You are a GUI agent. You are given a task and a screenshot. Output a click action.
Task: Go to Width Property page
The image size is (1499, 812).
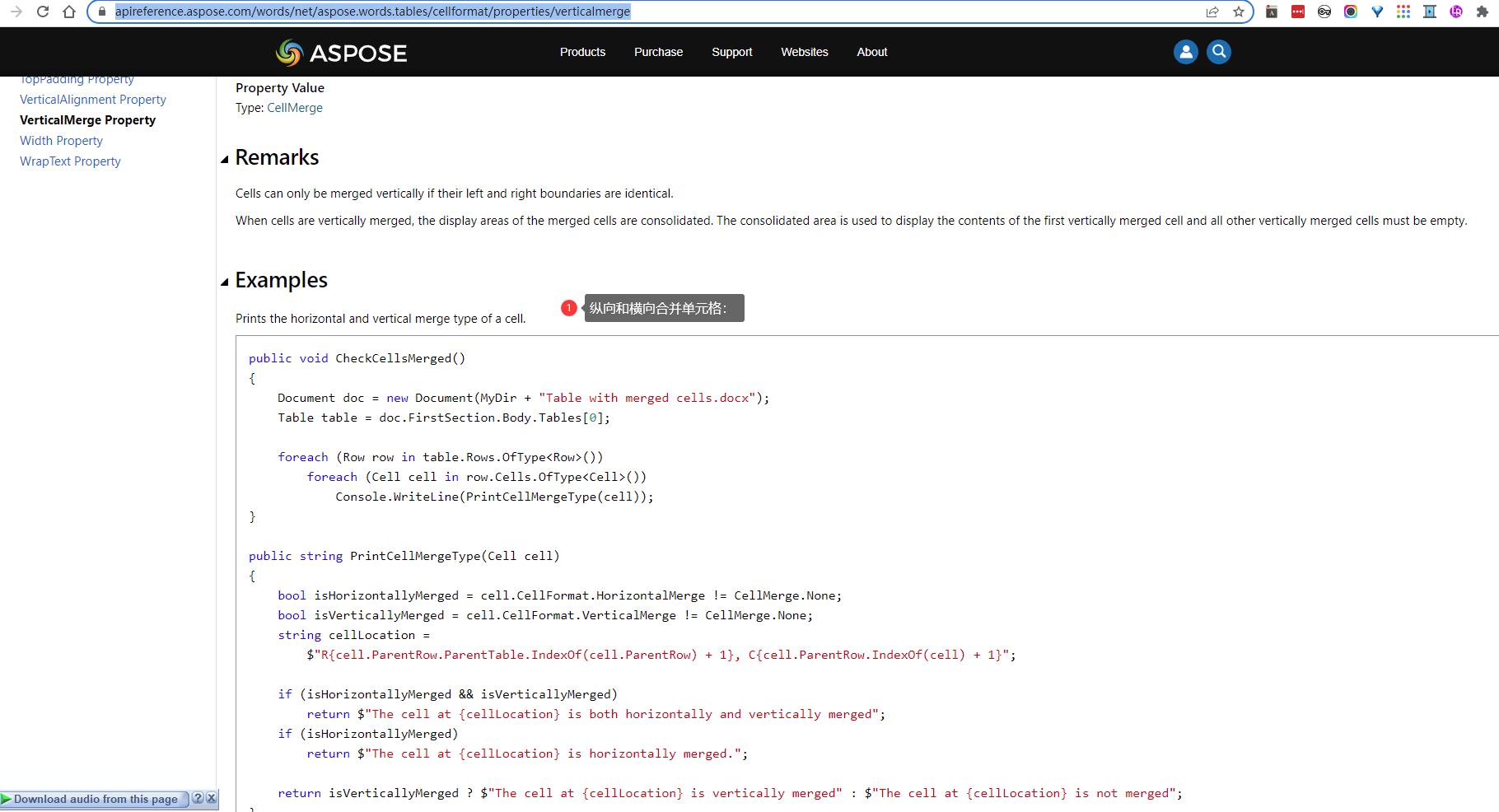(61, 141)
